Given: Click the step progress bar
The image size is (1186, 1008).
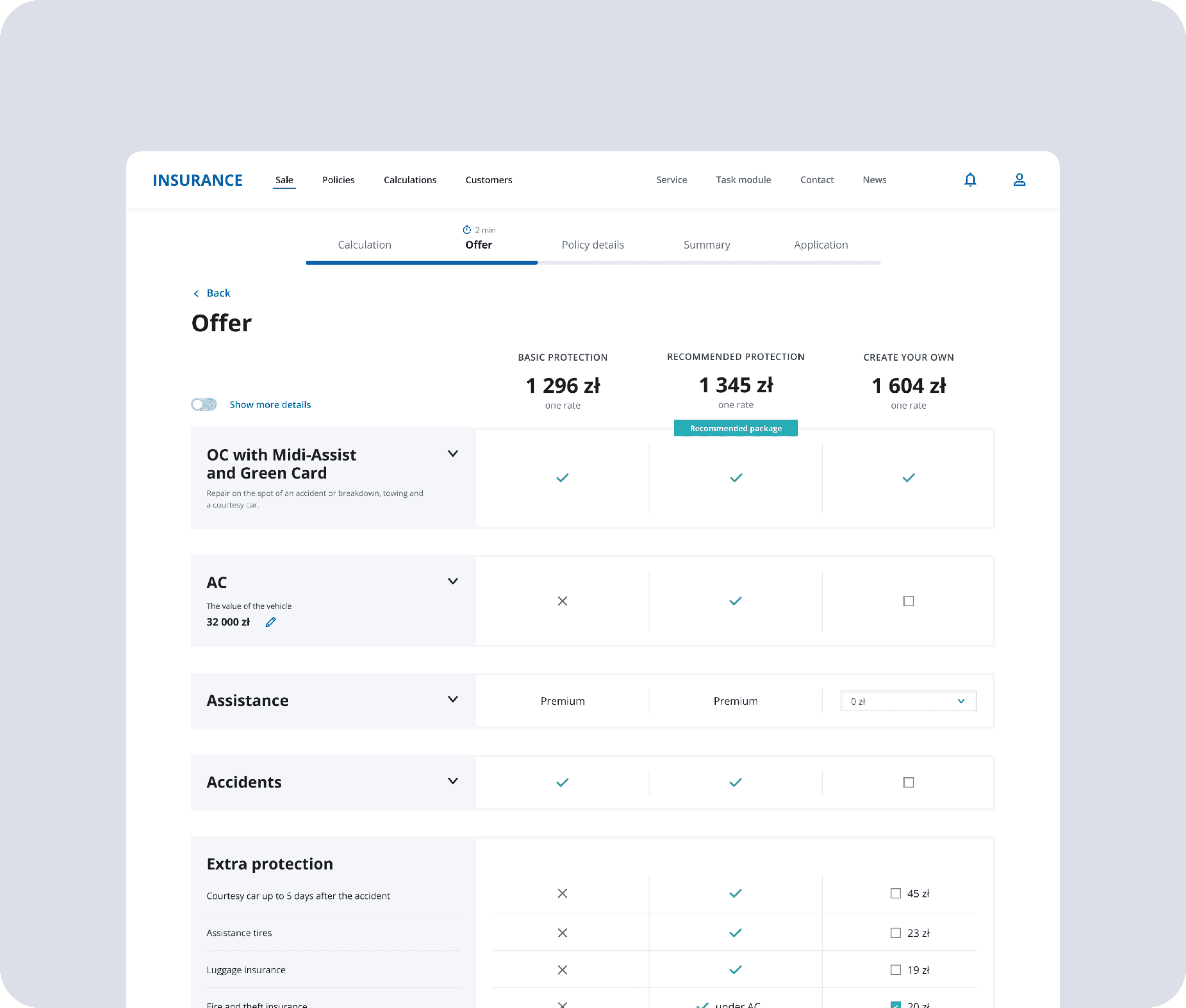Looking at the screenshot, I should (593, 263).
